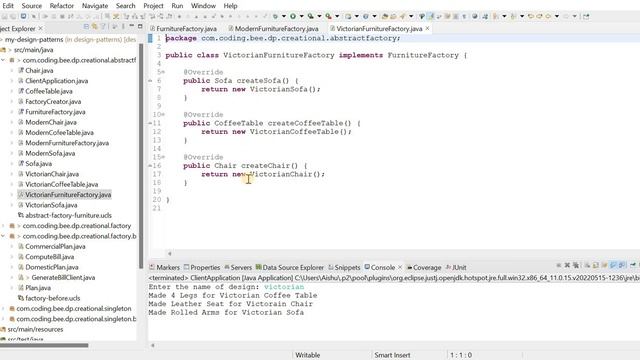The height and width of the screenshot is (360, 640).
Task: Click Remove Launch (X) icon in Console toolbar
Action: pyautogui.click(x=567, y=265)
